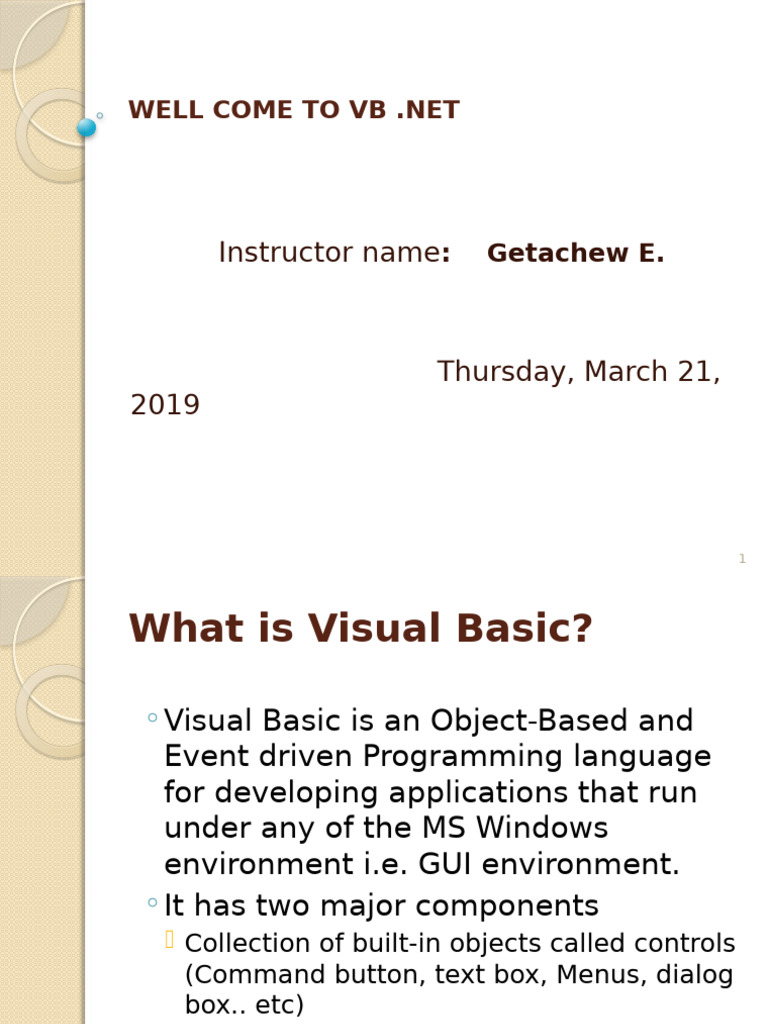The image size is (768, 1024).
Task: Click the small ring above the blue sphere
Action: point(99,115)
